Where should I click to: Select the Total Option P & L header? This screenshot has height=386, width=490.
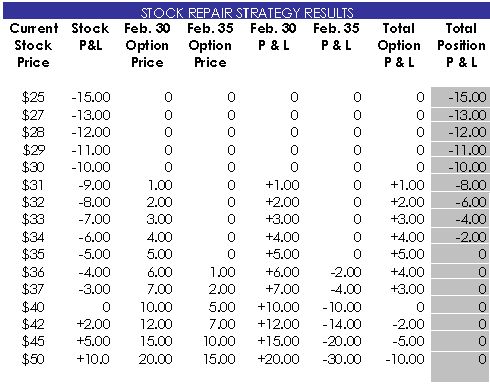[x=399, y=45]
